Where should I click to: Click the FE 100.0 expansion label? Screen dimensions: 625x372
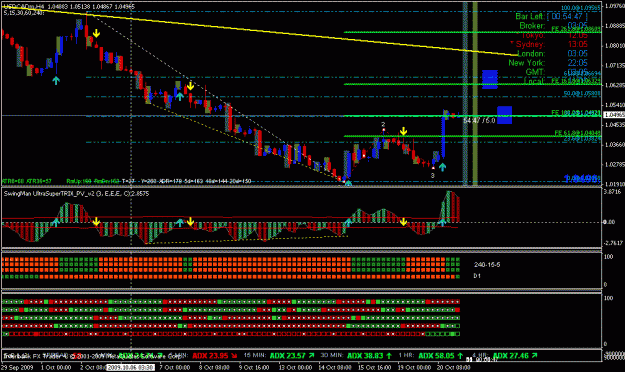(576, 113)
